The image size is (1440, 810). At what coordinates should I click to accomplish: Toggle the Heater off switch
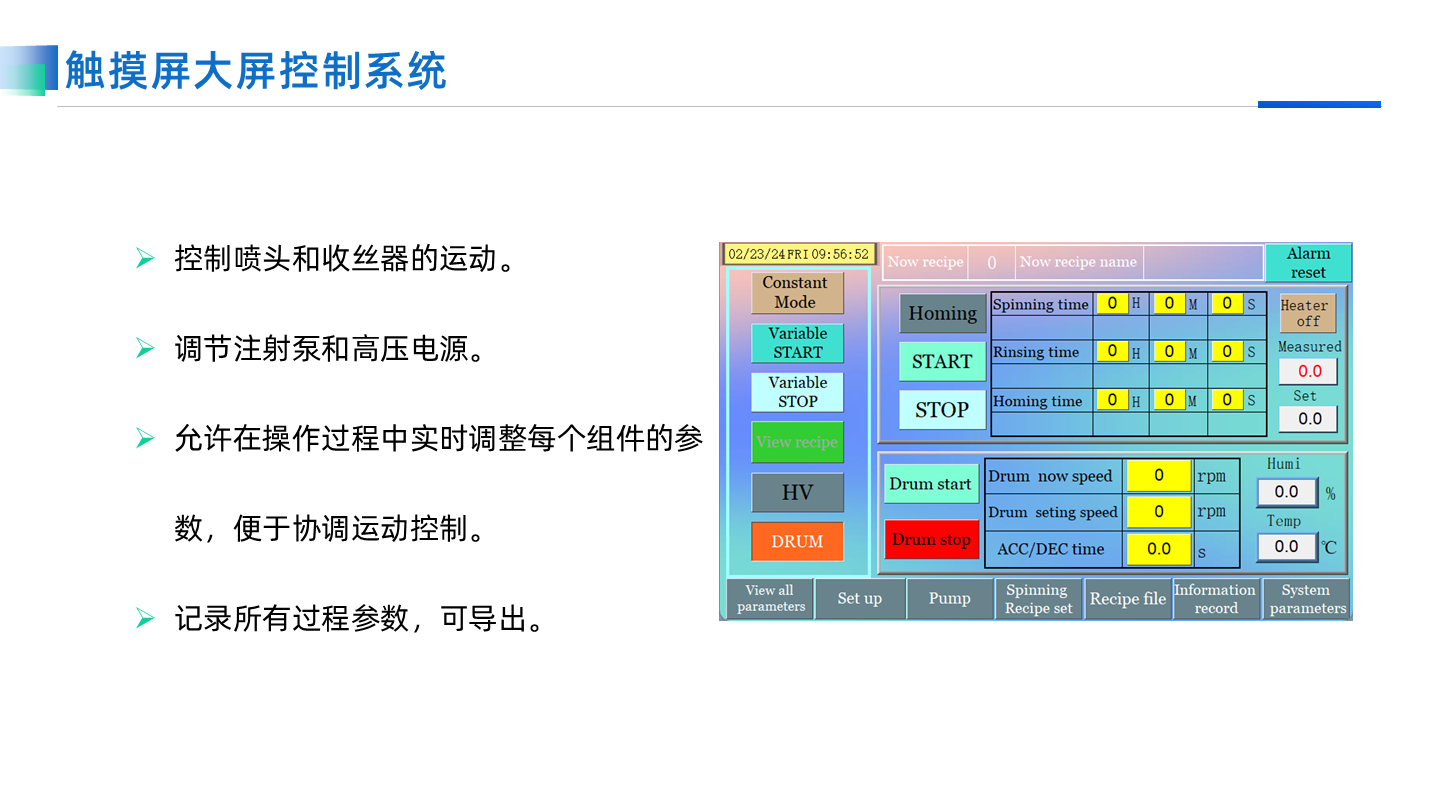point(1307,313)
